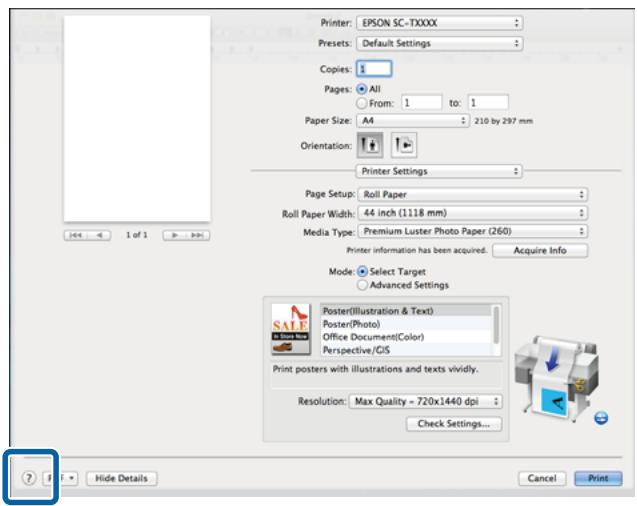The width and height of the screenshot is (637, 506).
Task: Click the Cancel button
Action: 542,478
